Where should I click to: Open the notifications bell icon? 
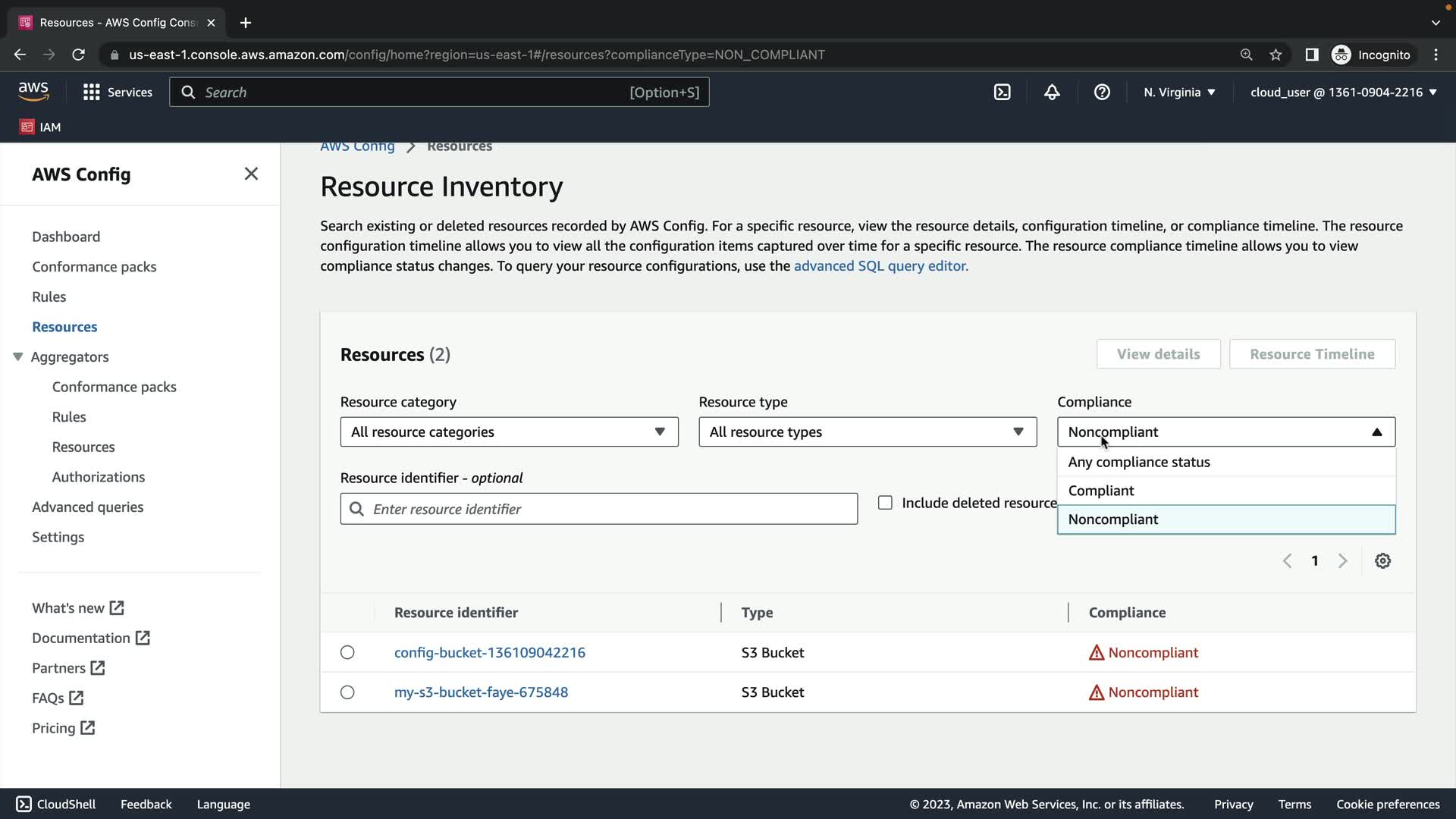click(1052, 93)
